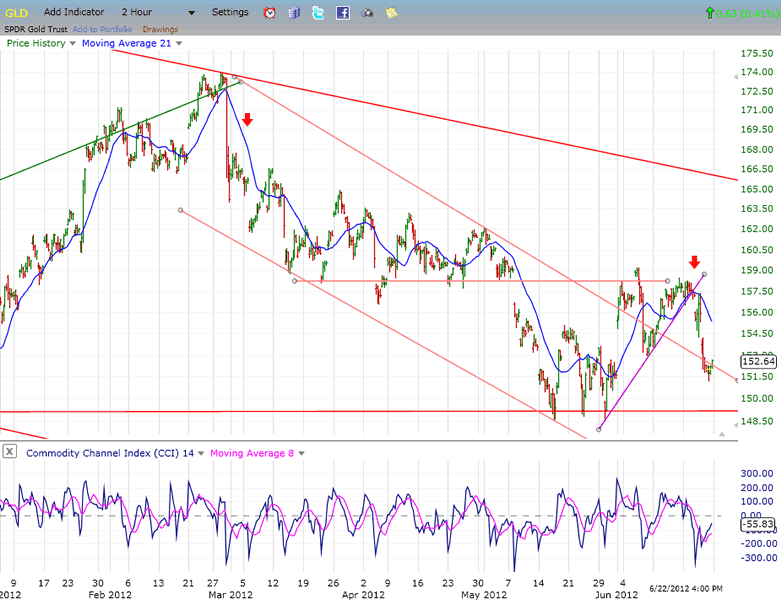The width and height of the screenshot is (781, 600).
Task: Click the green up-arrow price change indicator
Action: point(709,13)
